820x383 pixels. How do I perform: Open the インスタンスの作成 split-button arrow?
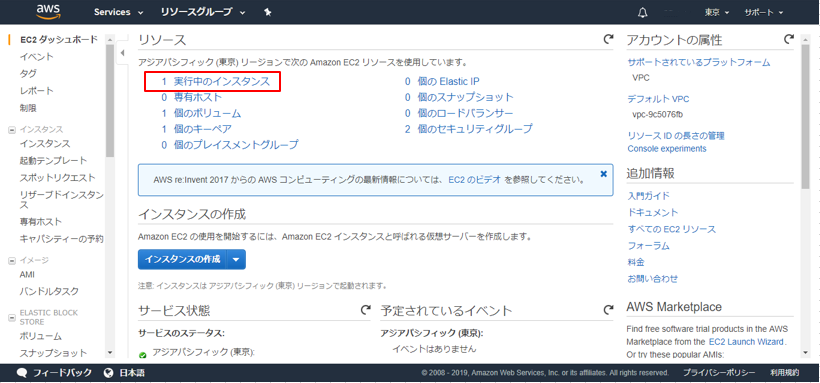point(236,259)
